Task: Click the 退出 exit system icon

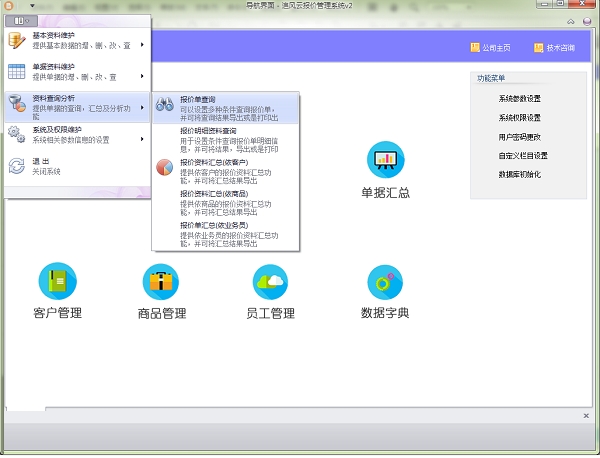Action: coord(17,166)
